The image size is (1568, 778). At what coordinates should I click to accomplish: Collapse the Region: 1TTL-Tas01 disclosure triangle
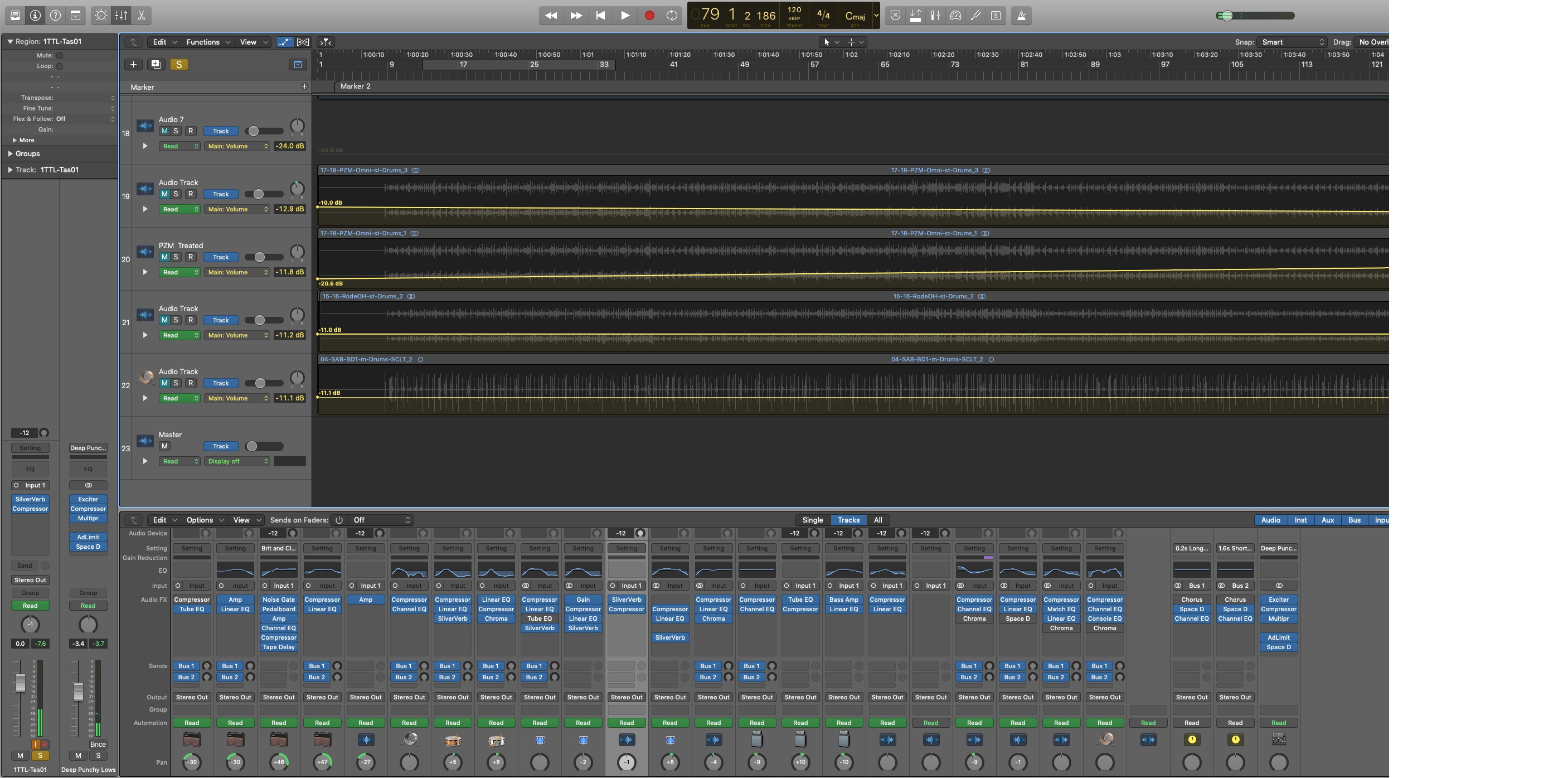[x=9, y=41]
